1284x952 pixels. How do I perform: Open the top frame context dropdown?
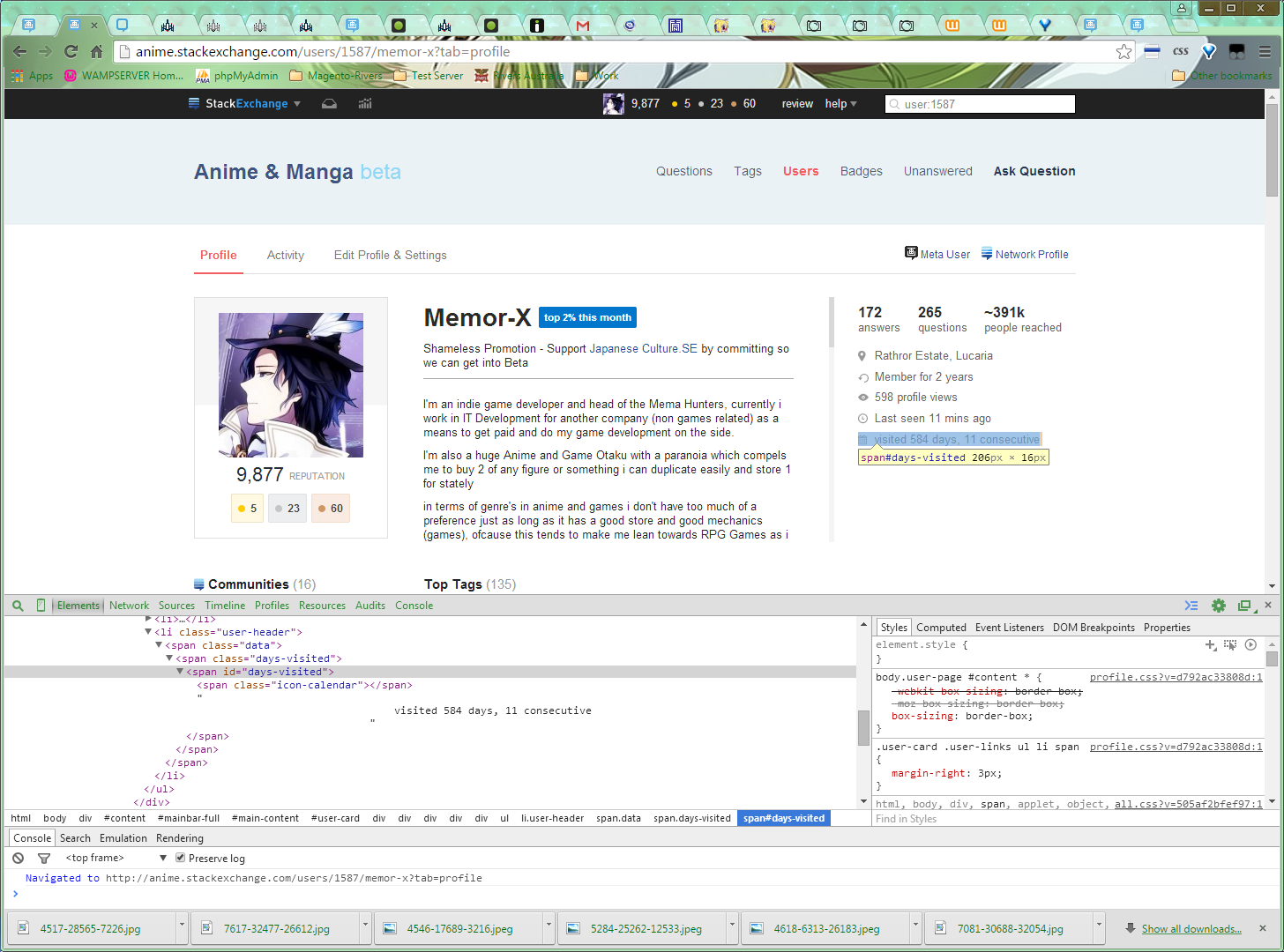(116, 858)
